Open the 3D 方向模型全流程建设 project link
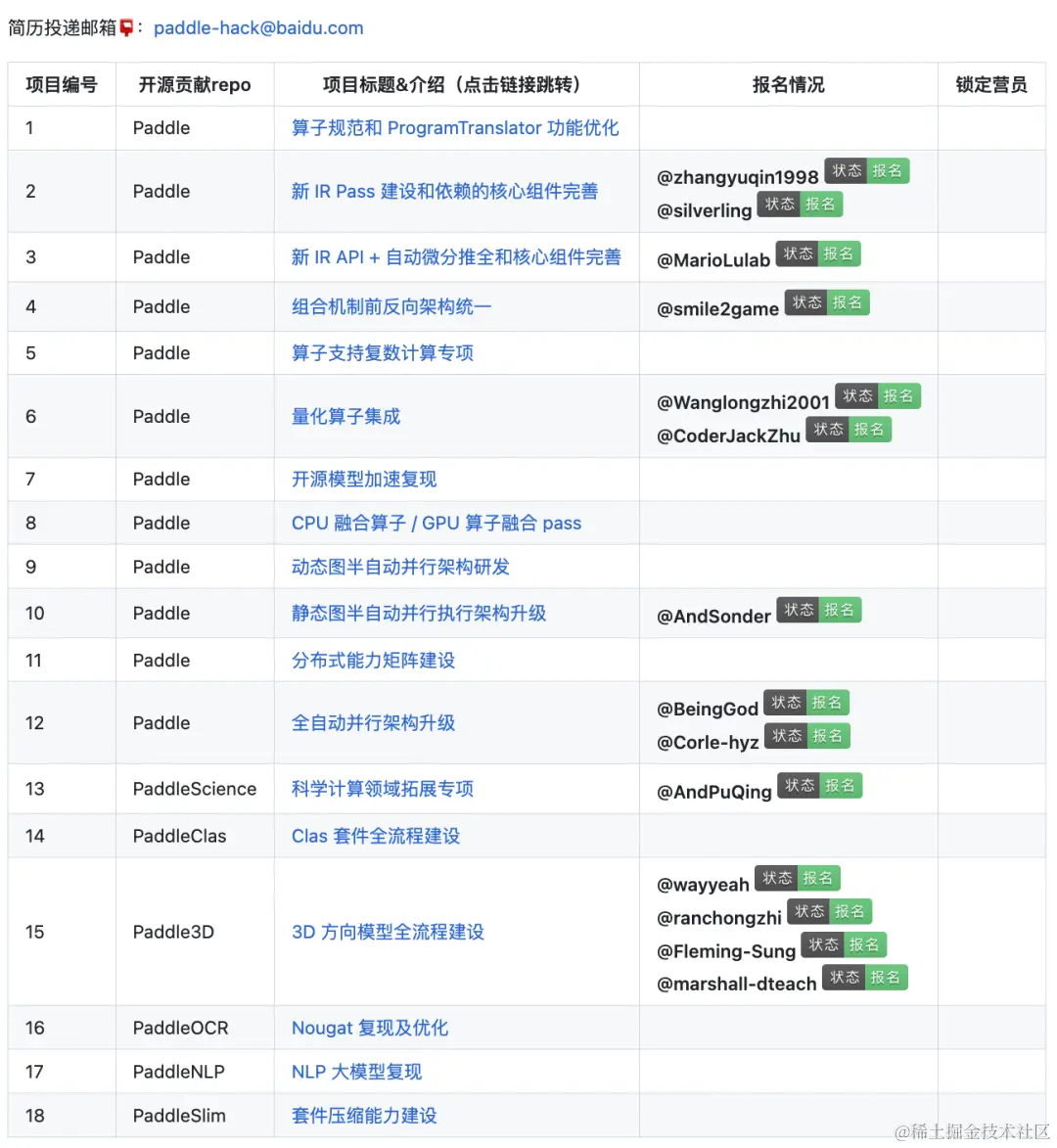 (387, 932)
